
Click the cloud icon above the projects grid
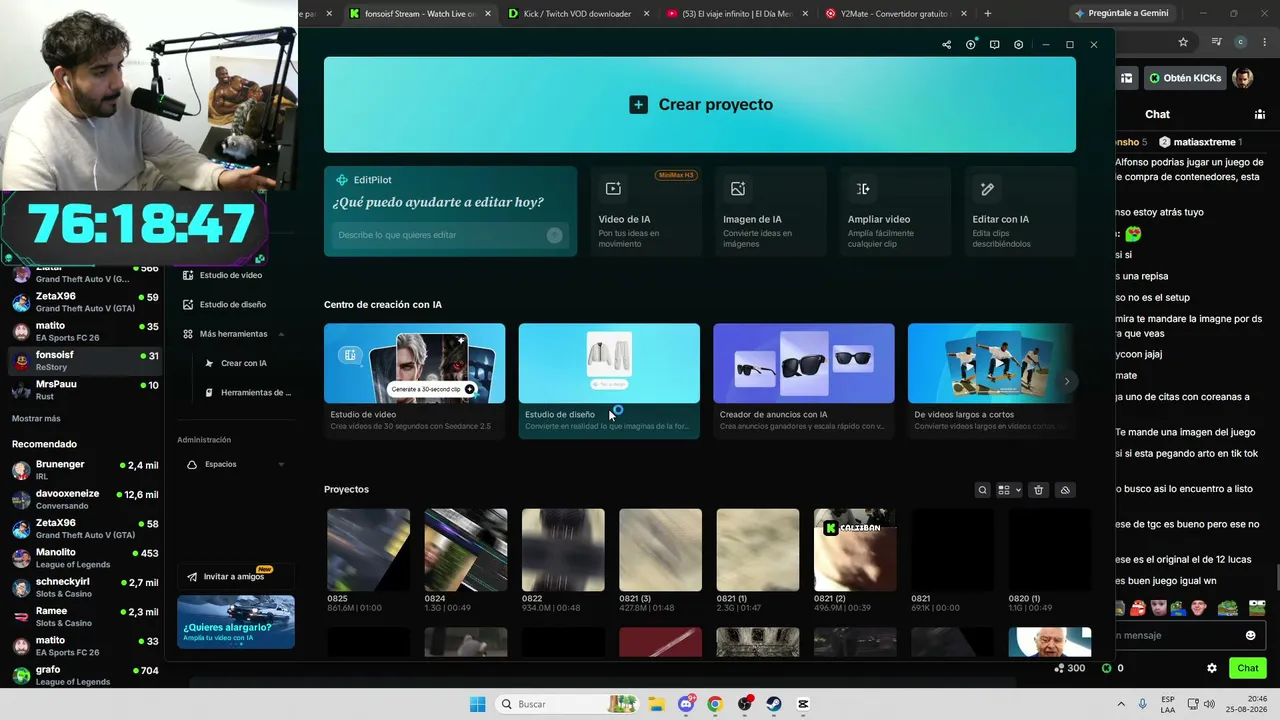[x=1065, y=490]
